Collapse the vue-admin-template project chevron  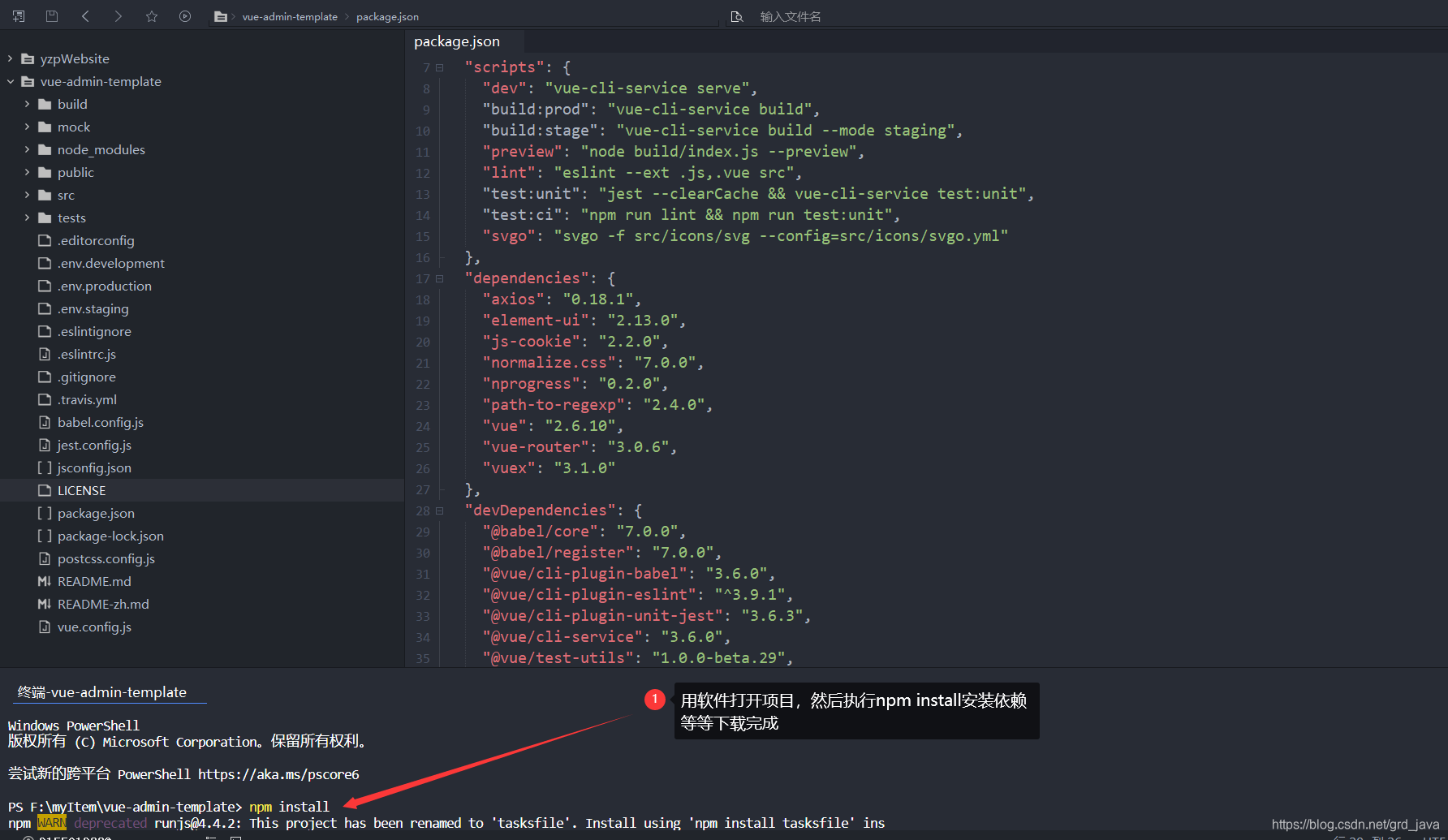[11, 81]
